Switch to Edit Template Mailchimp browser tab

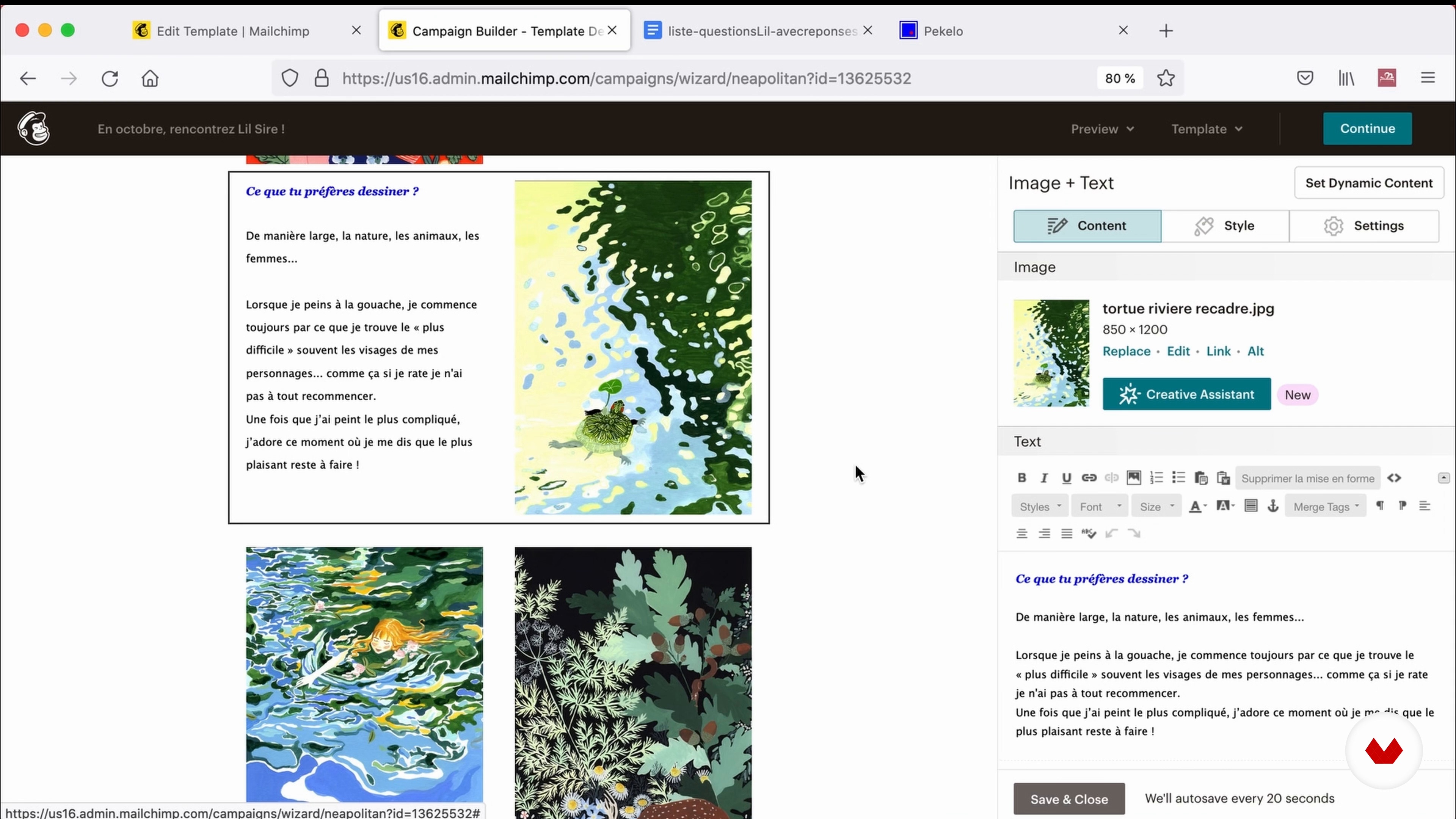233,30
